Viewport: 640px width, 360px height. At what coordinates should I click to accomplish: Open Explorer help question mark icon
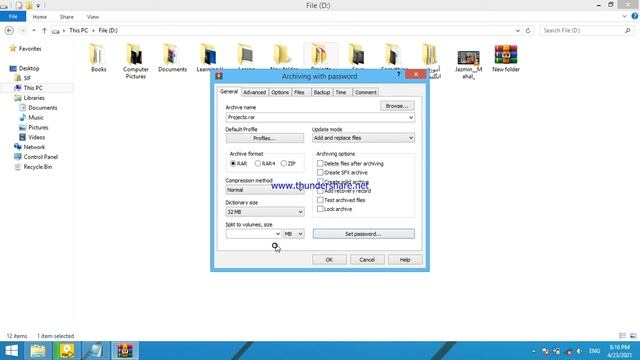pos(635,16)
